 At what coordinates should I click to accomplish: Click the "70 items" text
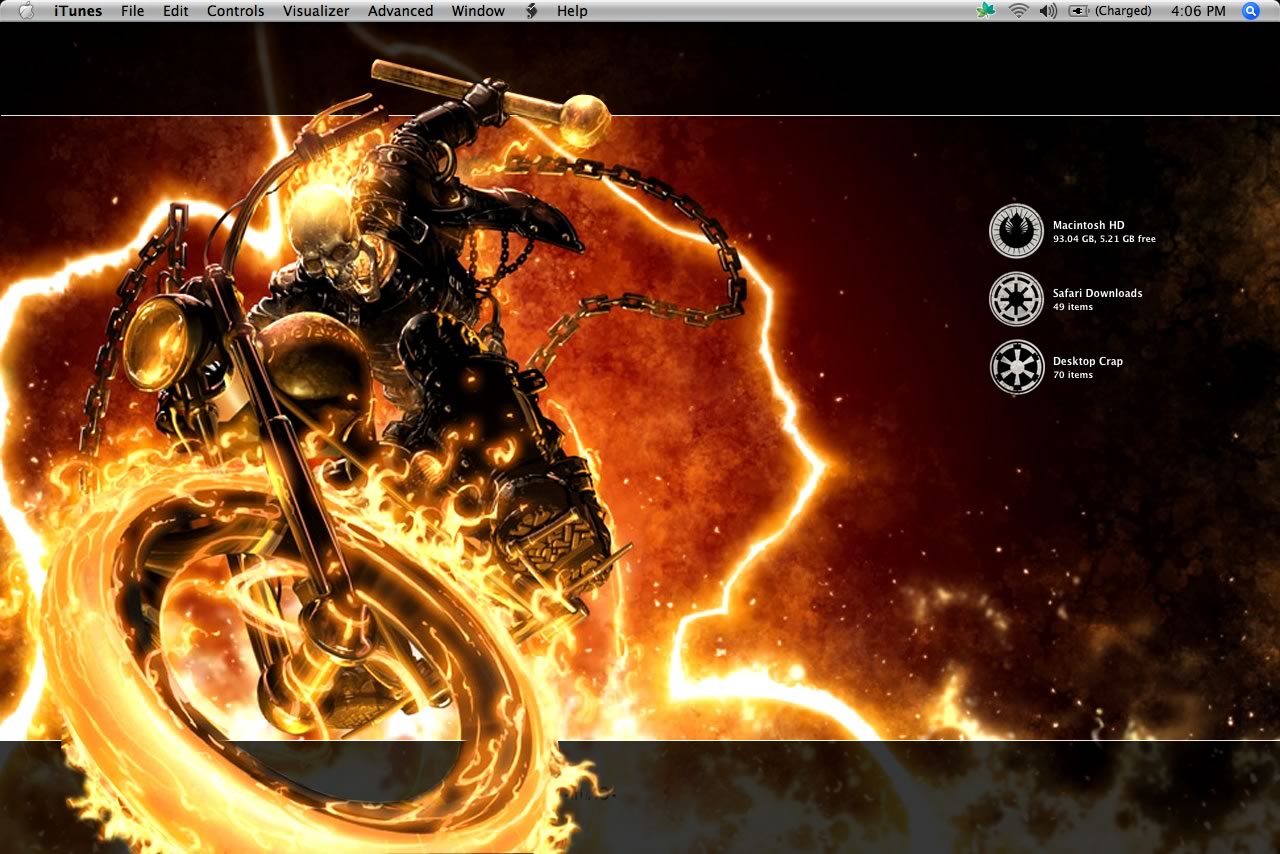[x=1073, y=375]
